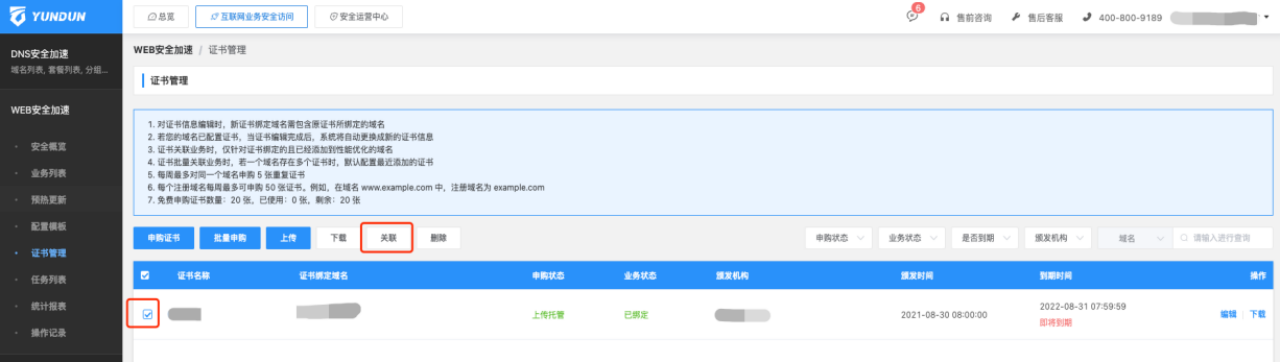Open the 申购状态 filter dropdown
Screen dimensions: 1280x362
click(838, 238)
